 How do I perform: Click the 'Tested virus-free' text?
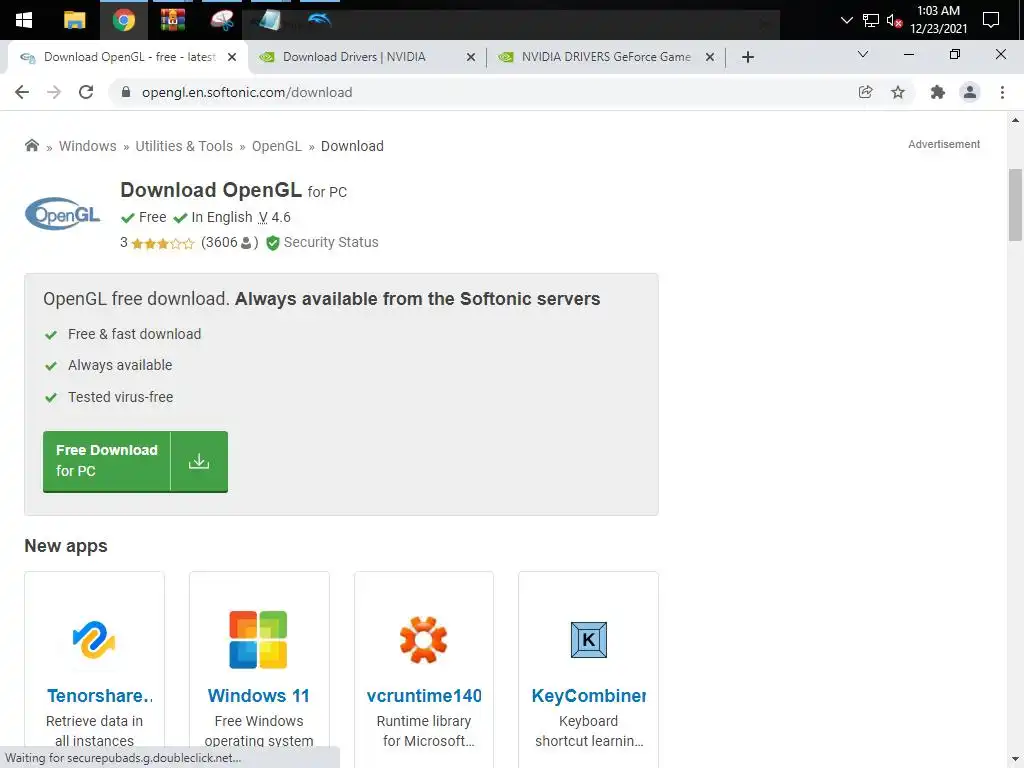120,397
